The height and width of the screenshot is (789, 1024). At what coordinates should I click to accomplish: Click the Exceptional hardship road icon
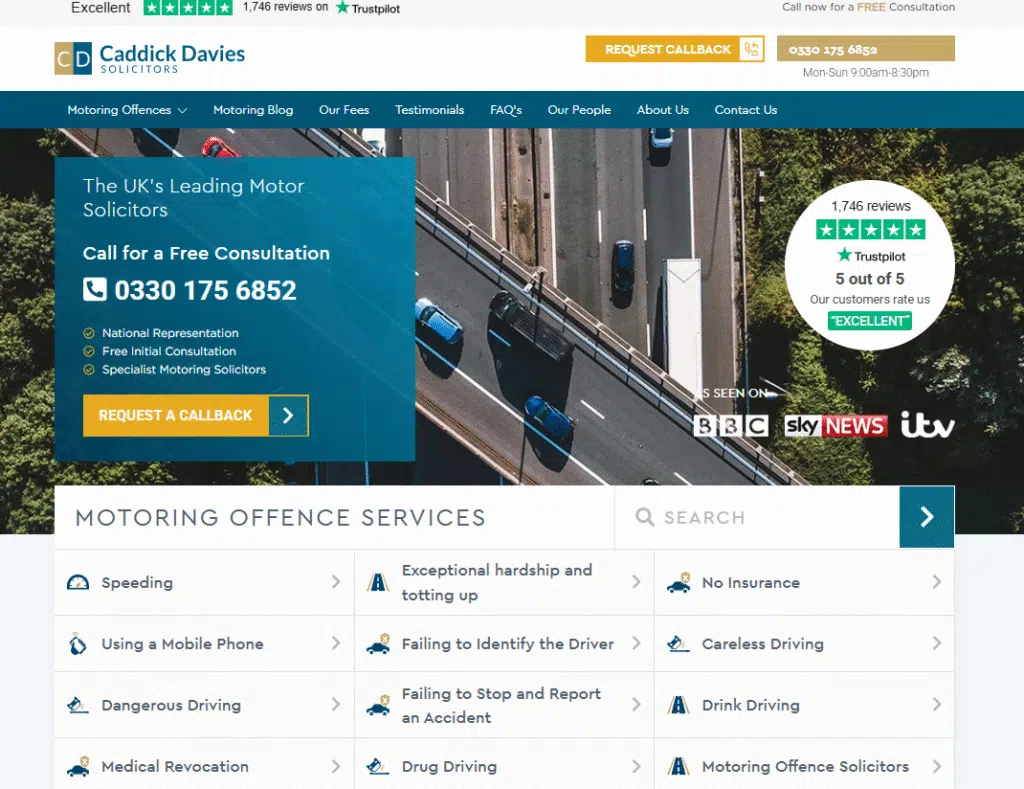tap(378, 582)
